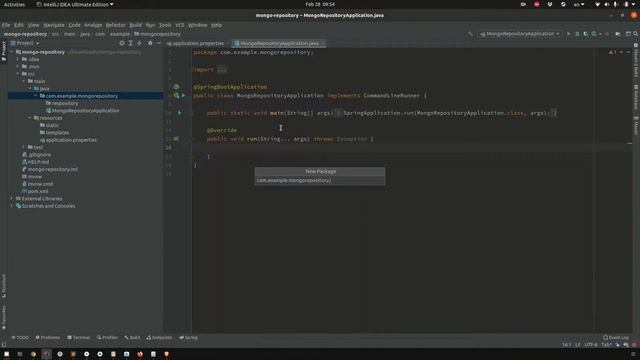
Task: Hide the Project tool window minus icon
Action: point(159,43)
